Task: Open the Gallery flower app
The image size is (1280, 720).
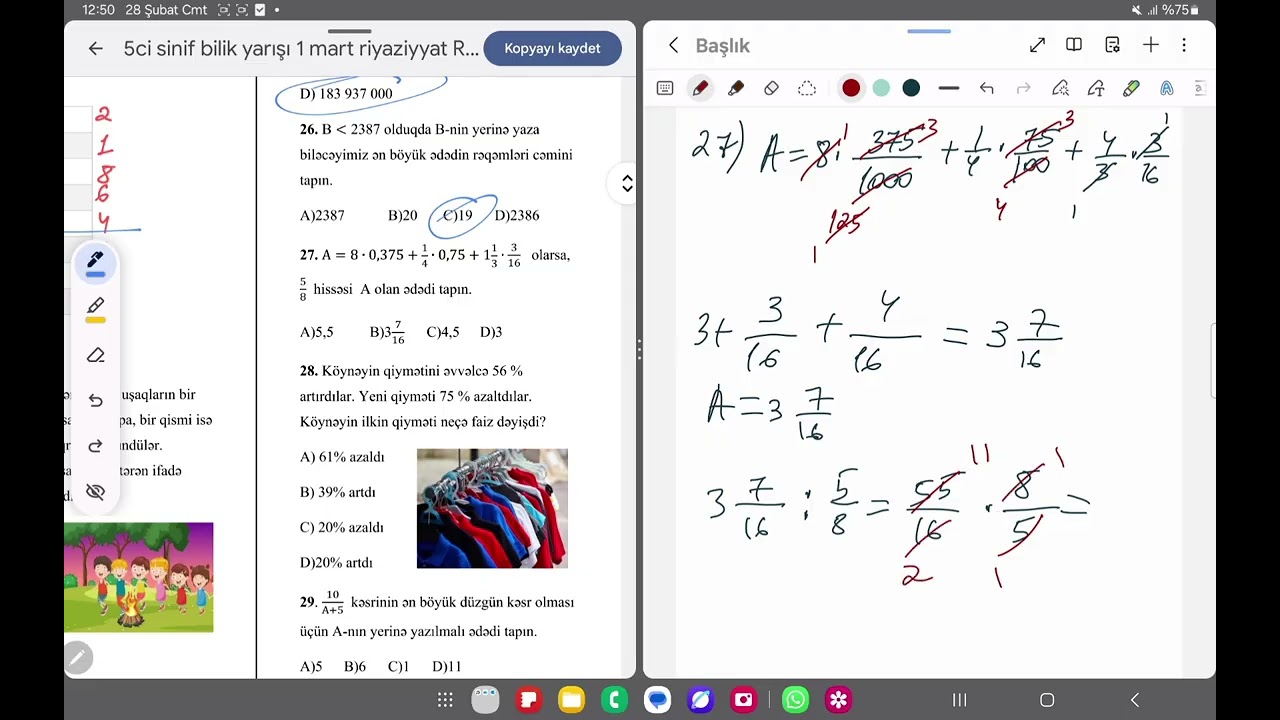Action: pos(838,700)
